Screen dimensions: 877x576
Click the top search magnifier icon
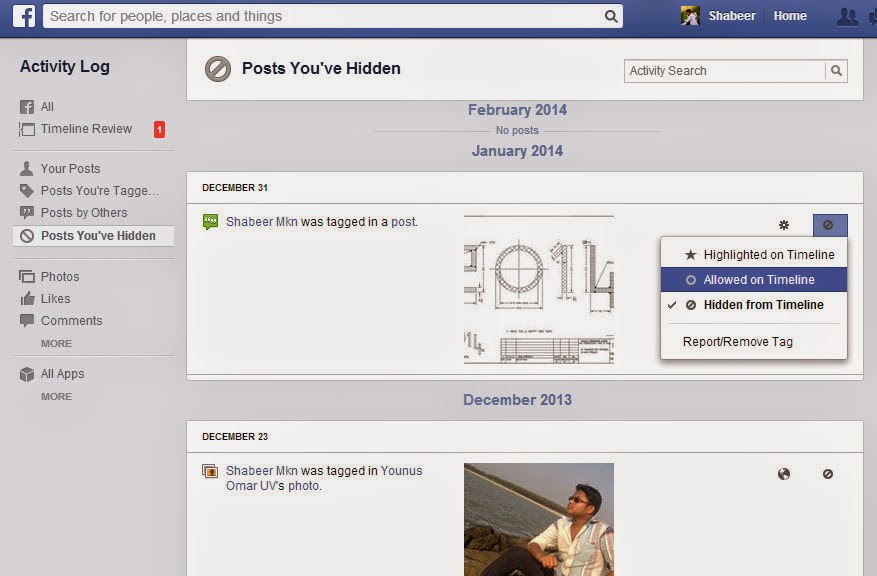pos(611,16)
